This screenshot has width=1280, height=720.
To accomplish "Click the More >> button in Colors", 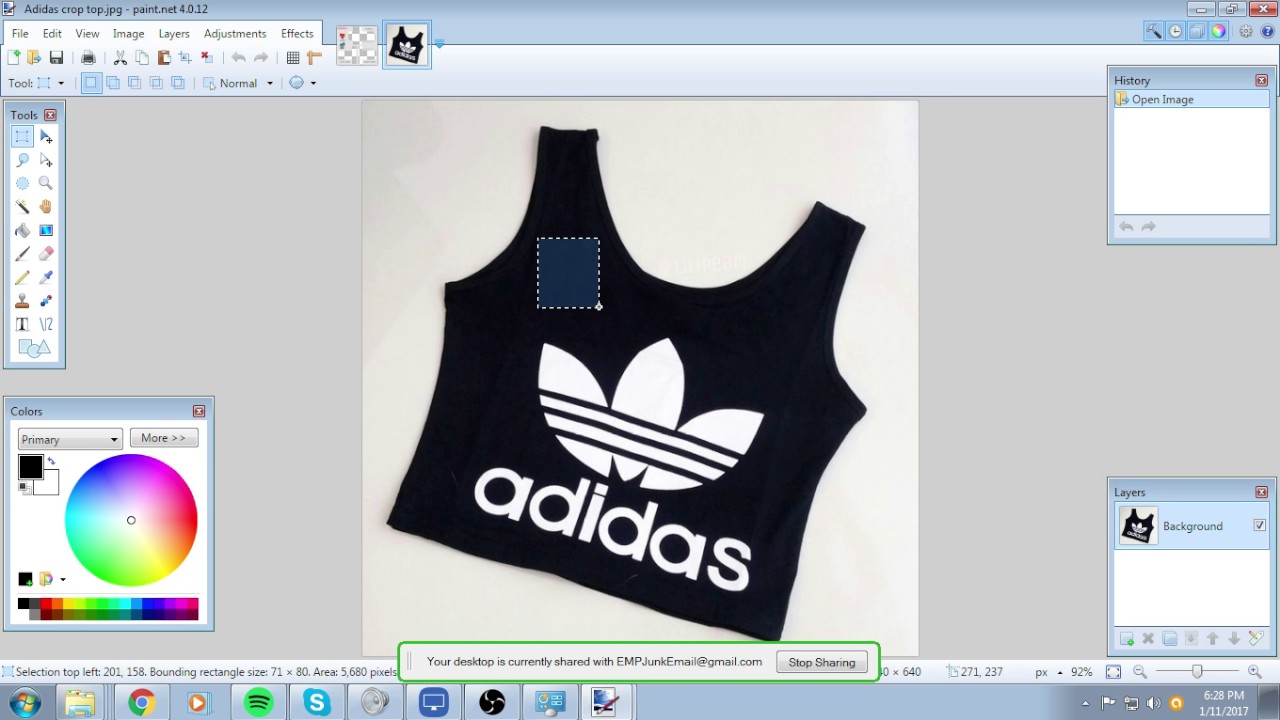I will (164, 438).
